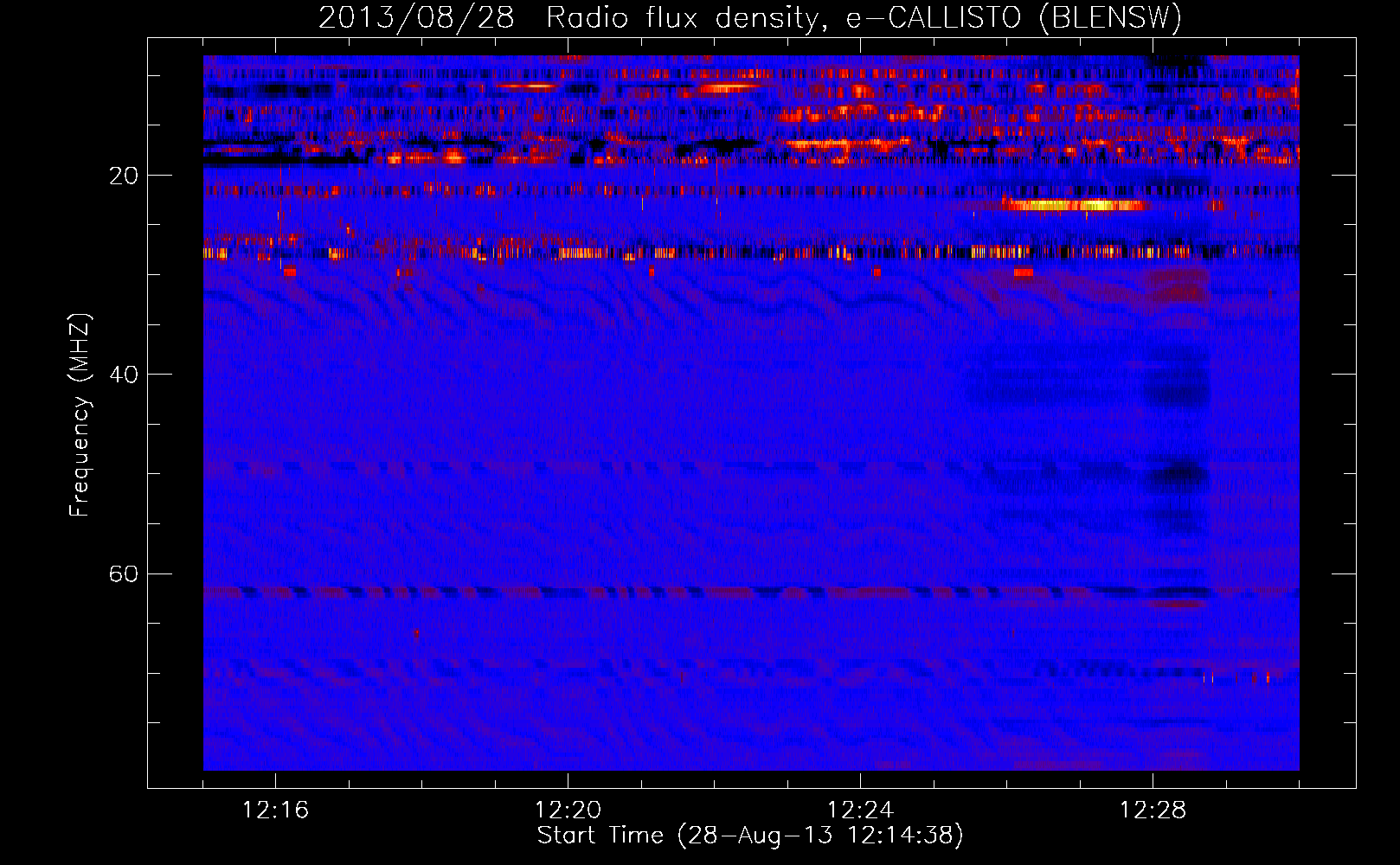Click the '40' frequency tick label
Viewport: 1400px width, 865px height.
click(123, 375)
